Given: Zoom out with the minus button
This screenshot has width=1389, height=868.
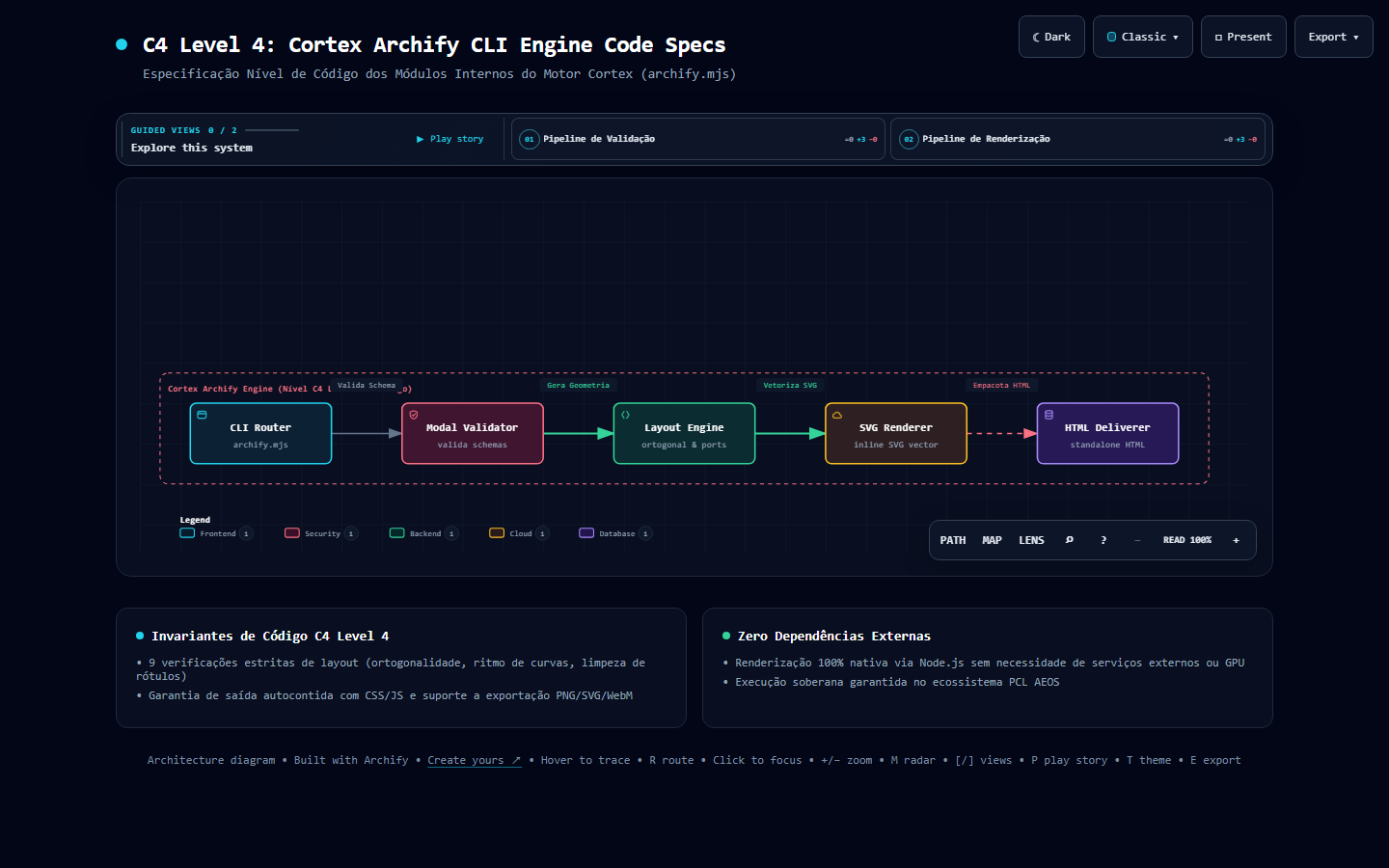Looking at the screenshot, I should [x=1137, y=540].
